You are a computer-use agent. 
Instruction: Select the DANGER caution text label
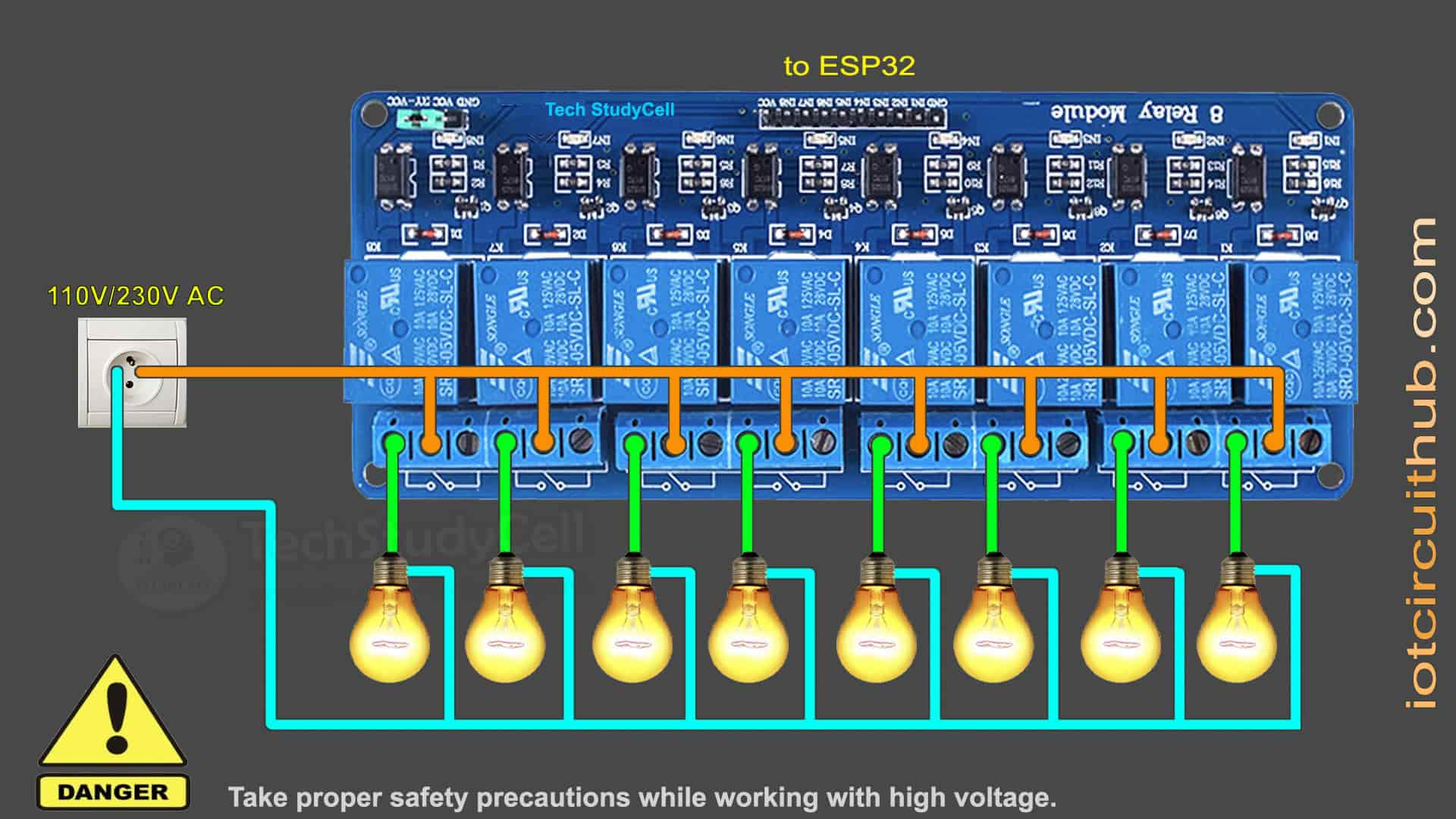[x=115, y=790]
